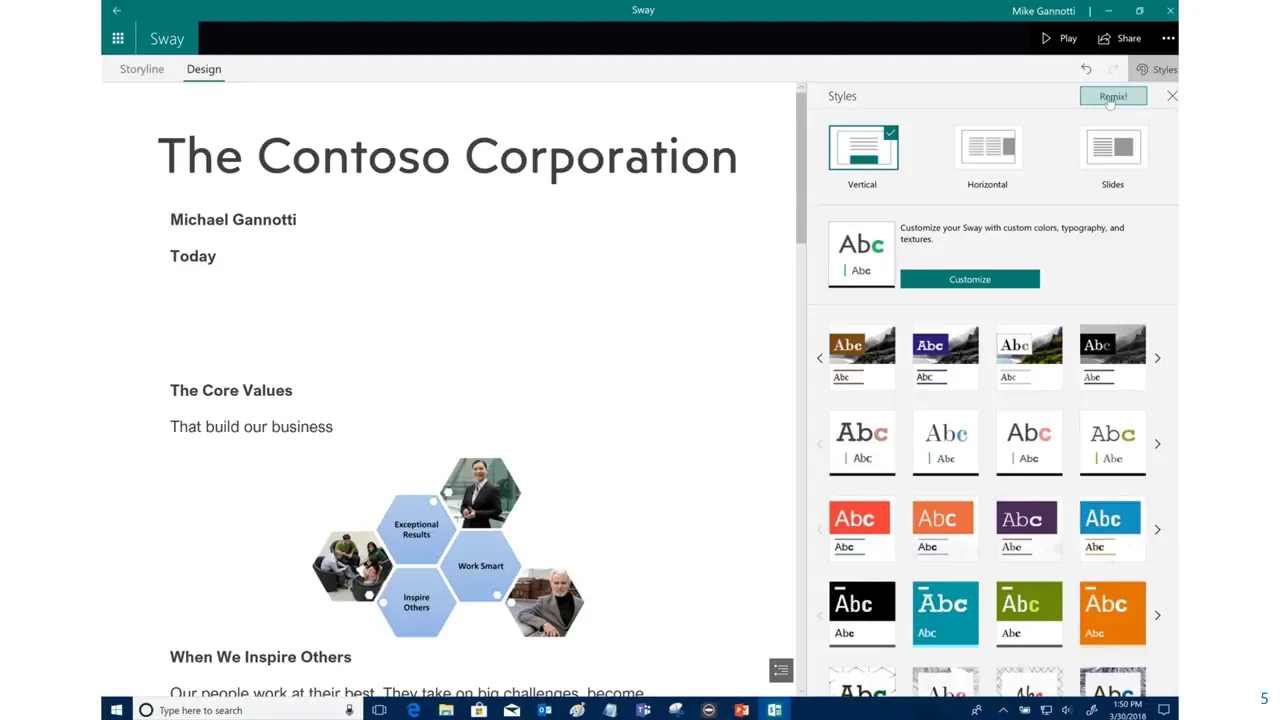The height and width of the screenshot is (720, 1280).
Task: Pick the white style with orange c
Action: tap(862, 443)
